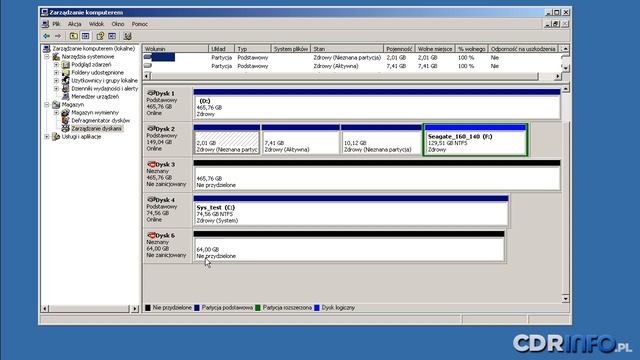Sort by the Typ column header

tap(253, 49)
